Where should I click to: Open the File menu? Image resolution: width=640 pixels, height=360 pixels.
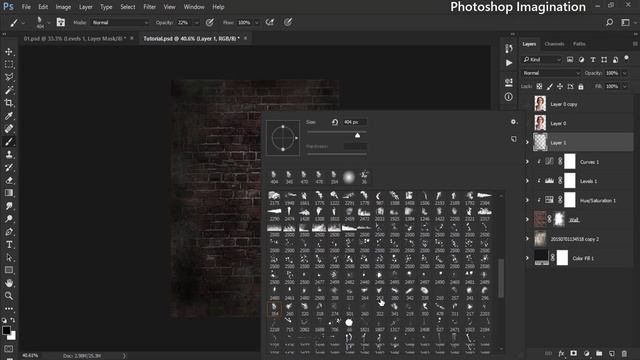pos(26,7)
